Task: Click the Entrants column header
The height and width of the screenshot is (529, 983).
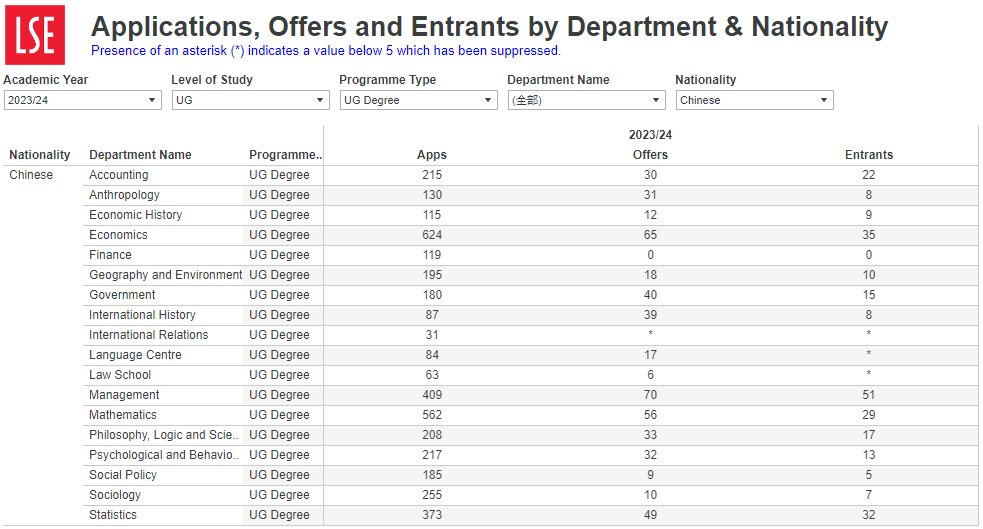Action: pyautogui.click(x=868, y=155)
